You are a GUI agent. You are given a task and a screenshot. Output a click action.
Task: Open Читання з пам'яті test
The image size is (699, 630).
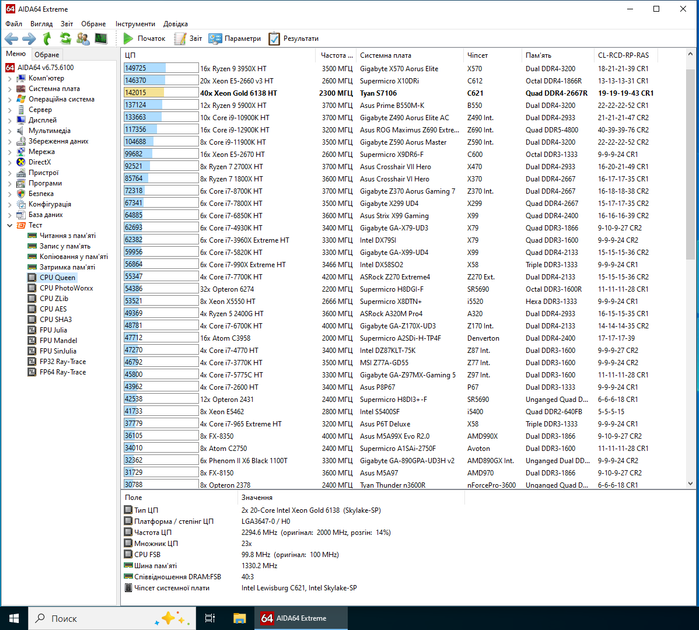[x=67, y=236]
